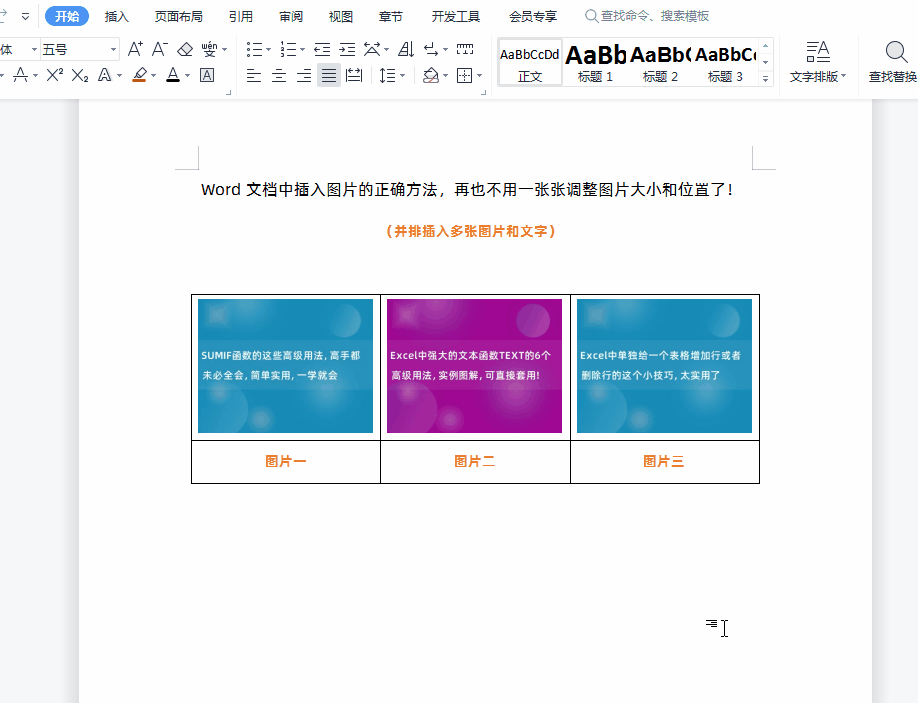
Task: Center align text
Action: coord(279,75)
